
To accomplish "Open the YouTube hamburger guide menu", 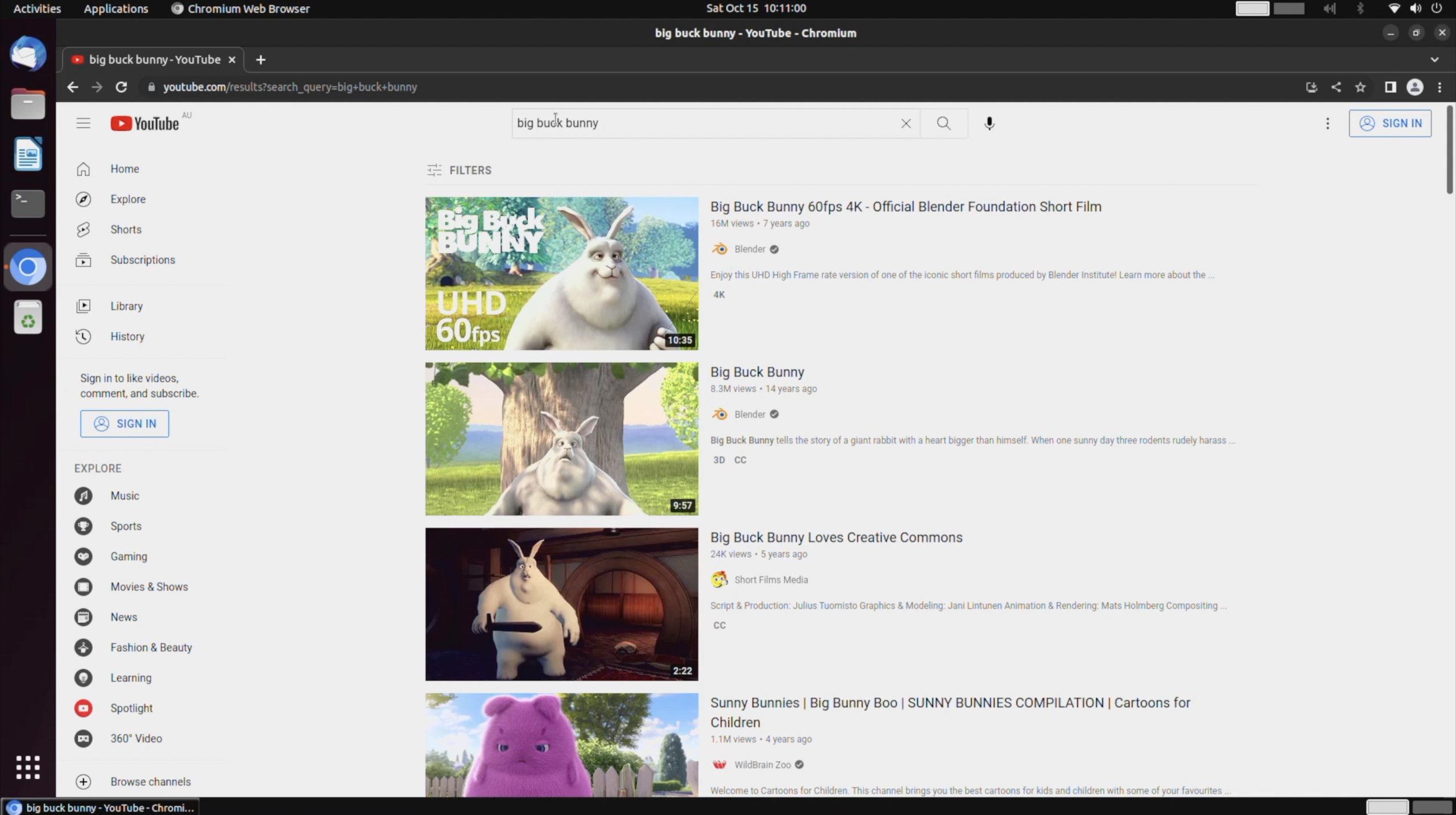I will [83, 123].
